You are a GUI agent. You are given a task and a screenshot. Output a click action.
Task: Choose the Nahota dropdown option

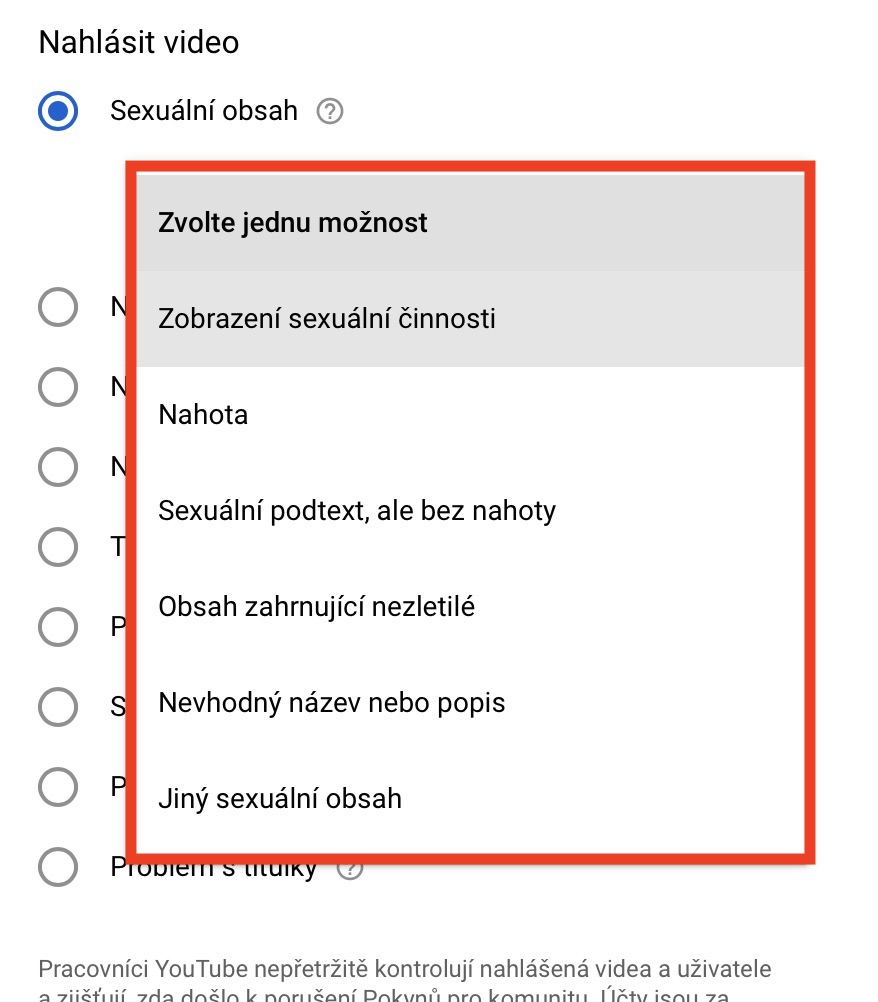click(x=470, y=415)
